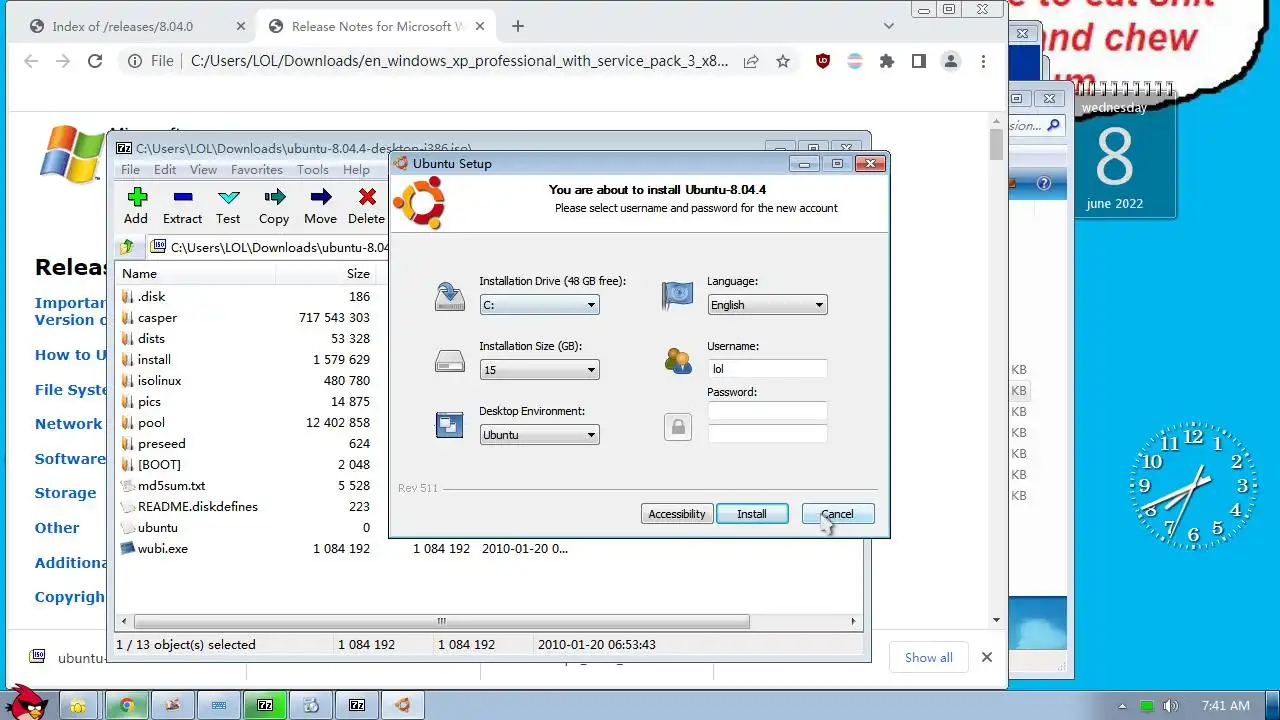Open the File menu in 7-Zip
The image size is (1280, 720).
pos(131,169)
